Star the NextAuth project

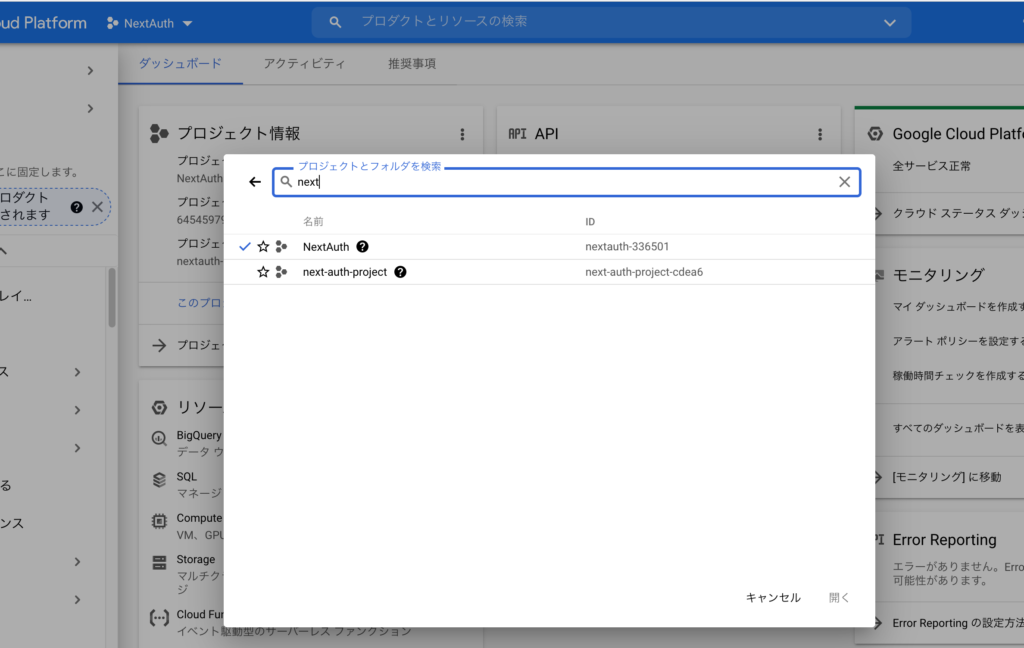coord(262,246)
